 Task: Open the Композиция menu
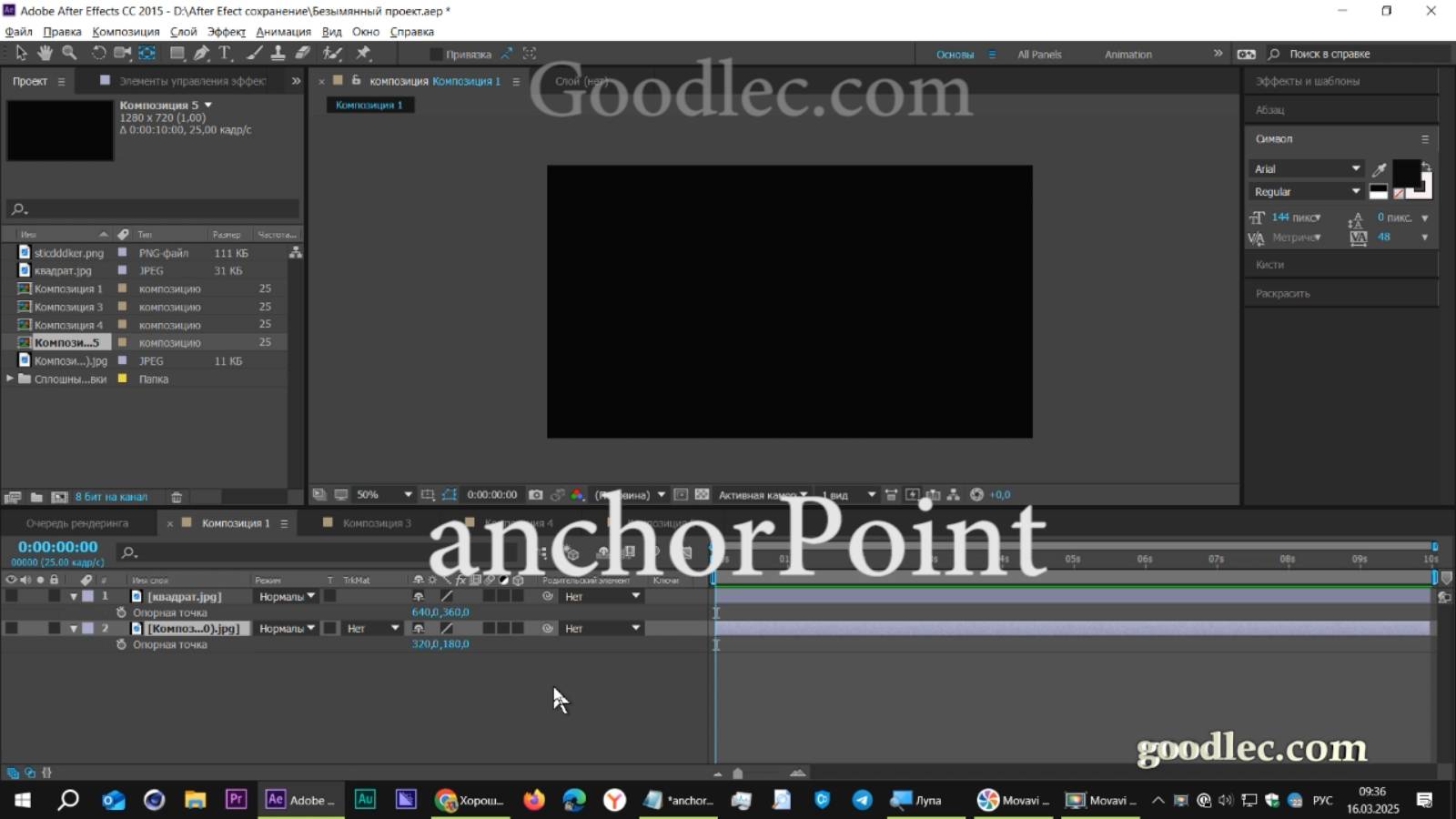pos(126,31)
